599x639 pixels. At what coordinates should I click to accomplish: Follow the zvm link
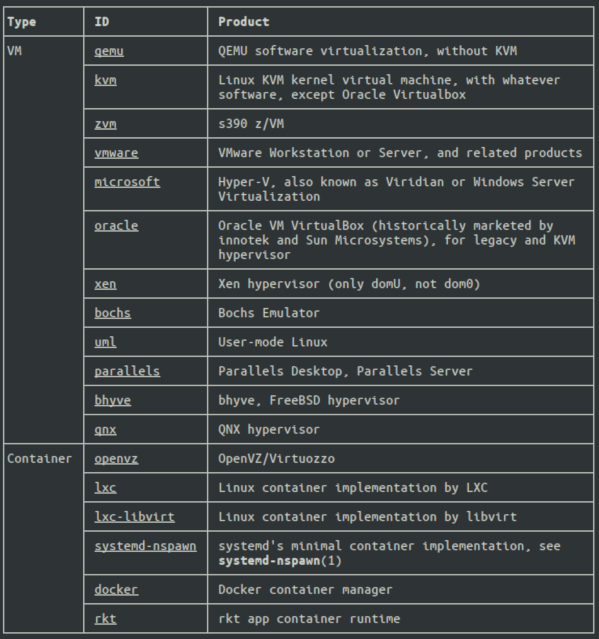pyautogui.click(x=105, y=123)
